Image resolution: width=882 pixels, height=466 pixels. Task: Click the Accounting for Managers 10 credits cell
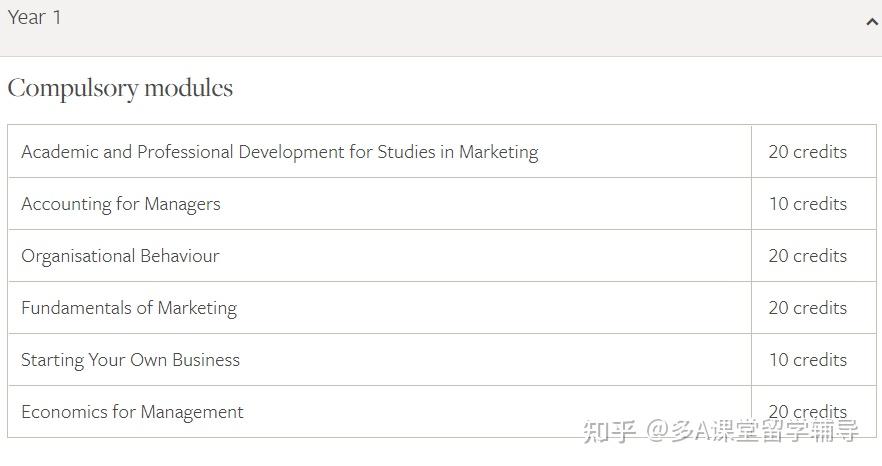tap(807, 204)
